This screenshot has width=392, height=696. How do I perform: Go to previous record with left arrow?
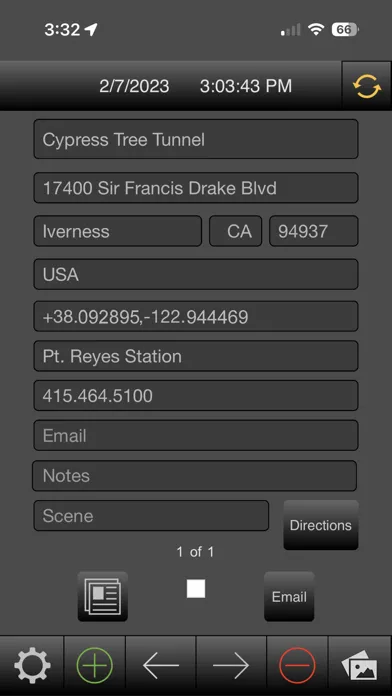(x=161, y=665)
